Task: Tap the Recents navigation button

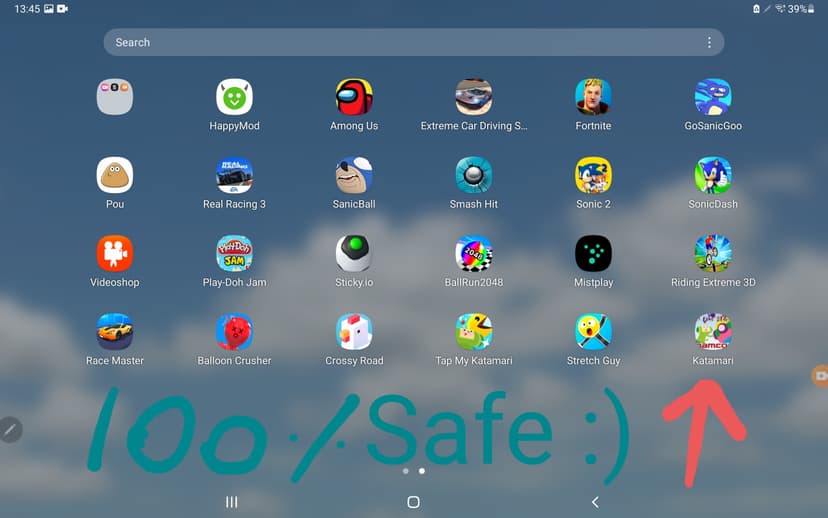Action: (x=231, y=502)
